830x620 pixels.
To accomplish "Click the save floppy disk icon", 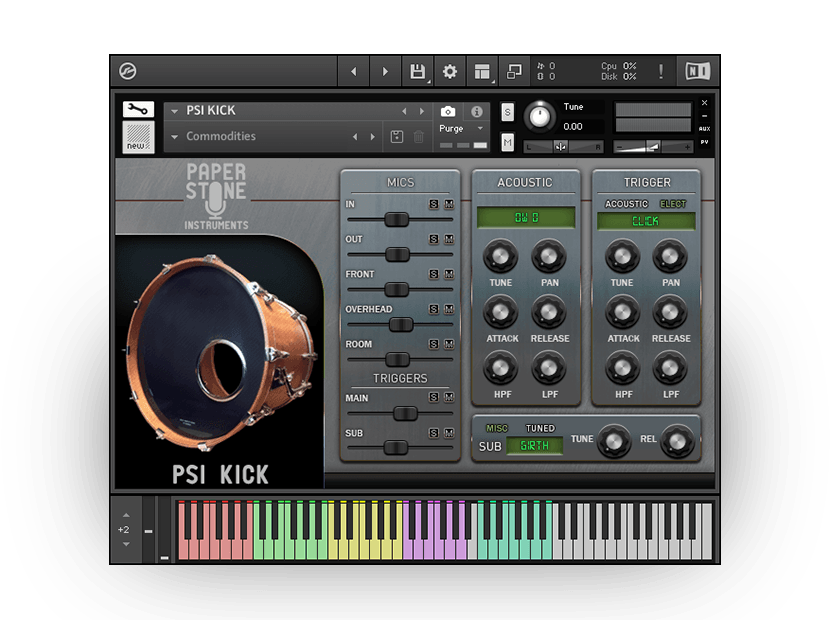I will [418, 71].
